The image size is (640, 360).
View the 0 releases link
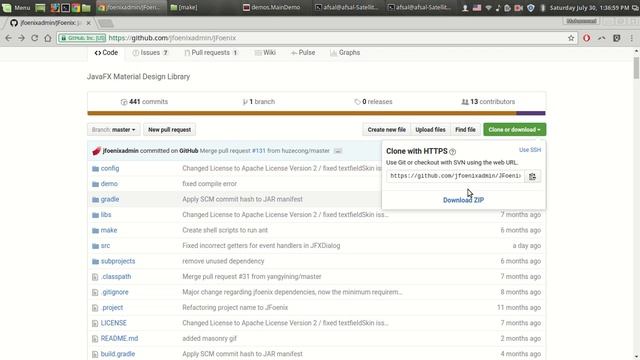point(373,102)
